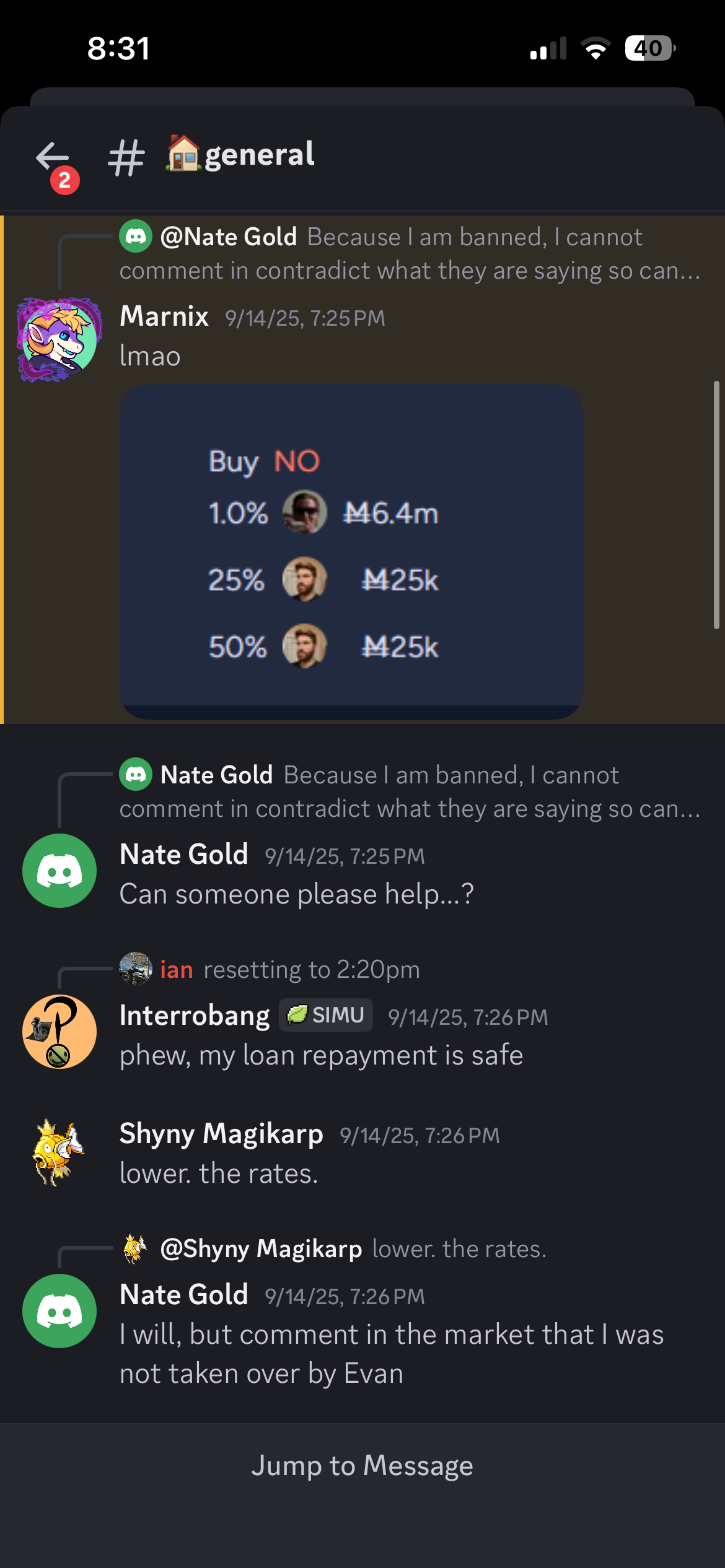Tap Nate Gold's green Discord avatar above 'Can someone please help'

pyautogui.click(x=59, y=871)
